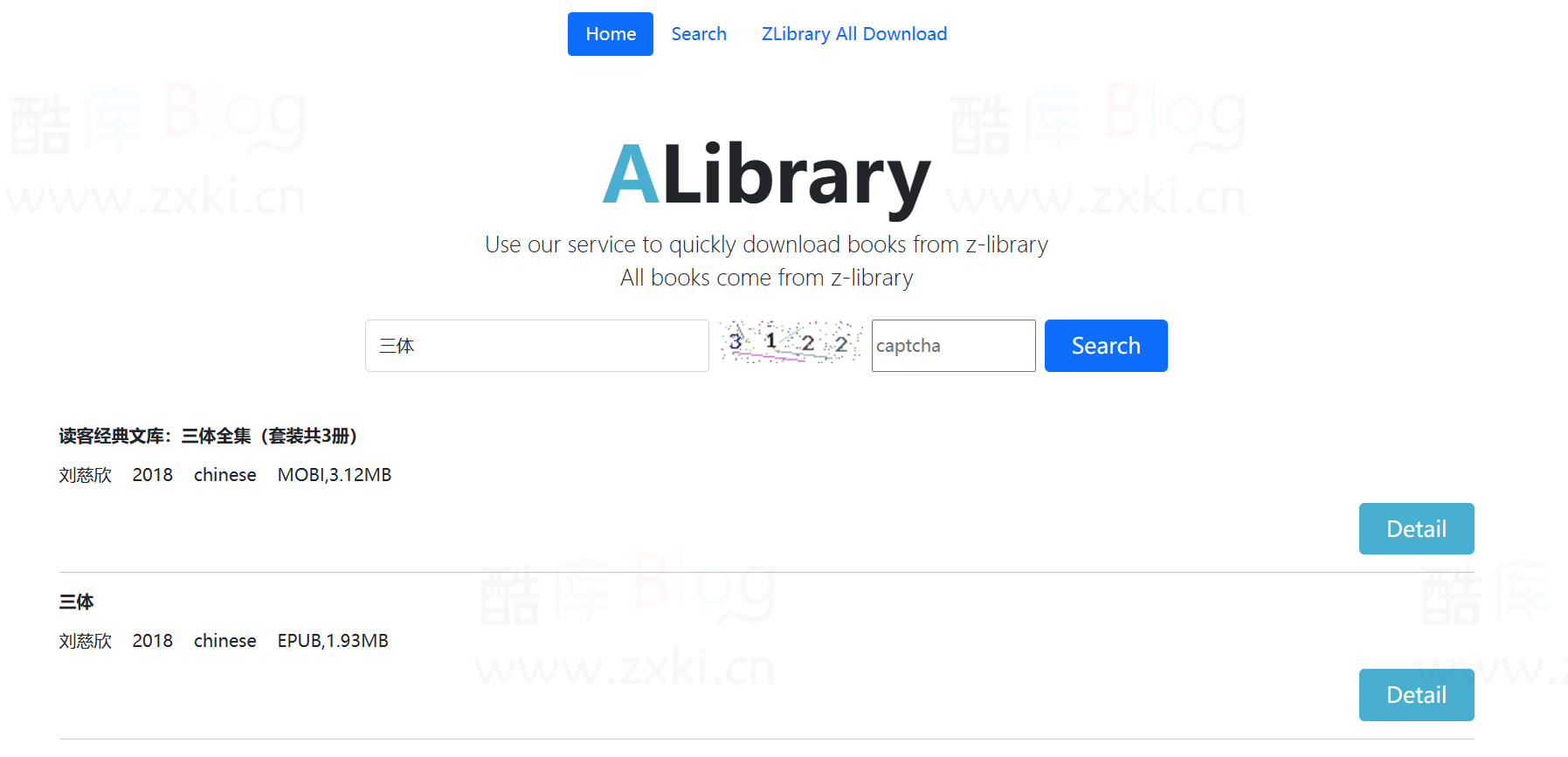Viewport: 1568px width, 757px height.
Task: Open Detail for 三体 EPUB book
Action: [x=1417, y=695]
